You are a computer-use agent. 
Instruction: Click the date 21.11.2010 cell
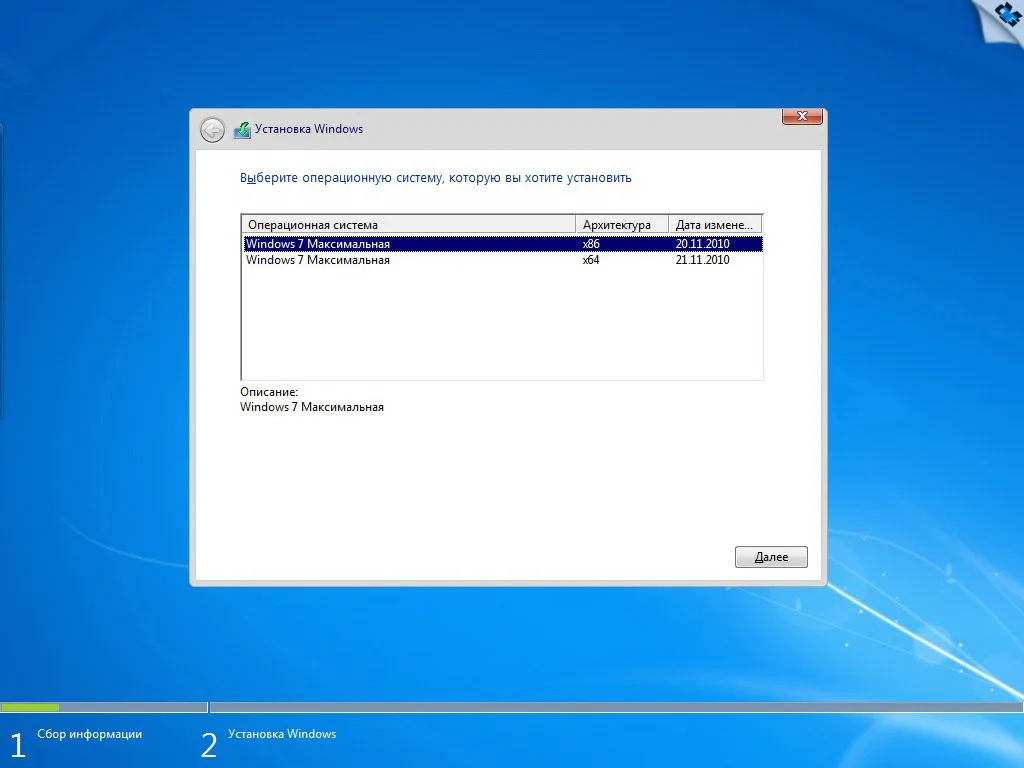tap(703, 260)
